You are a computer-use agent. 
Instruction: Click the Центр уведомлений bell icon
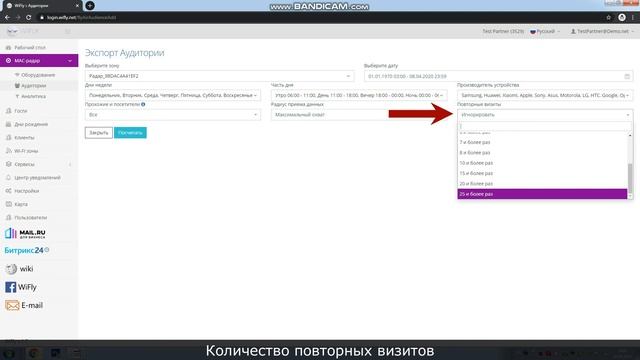(x=8, y=178)
